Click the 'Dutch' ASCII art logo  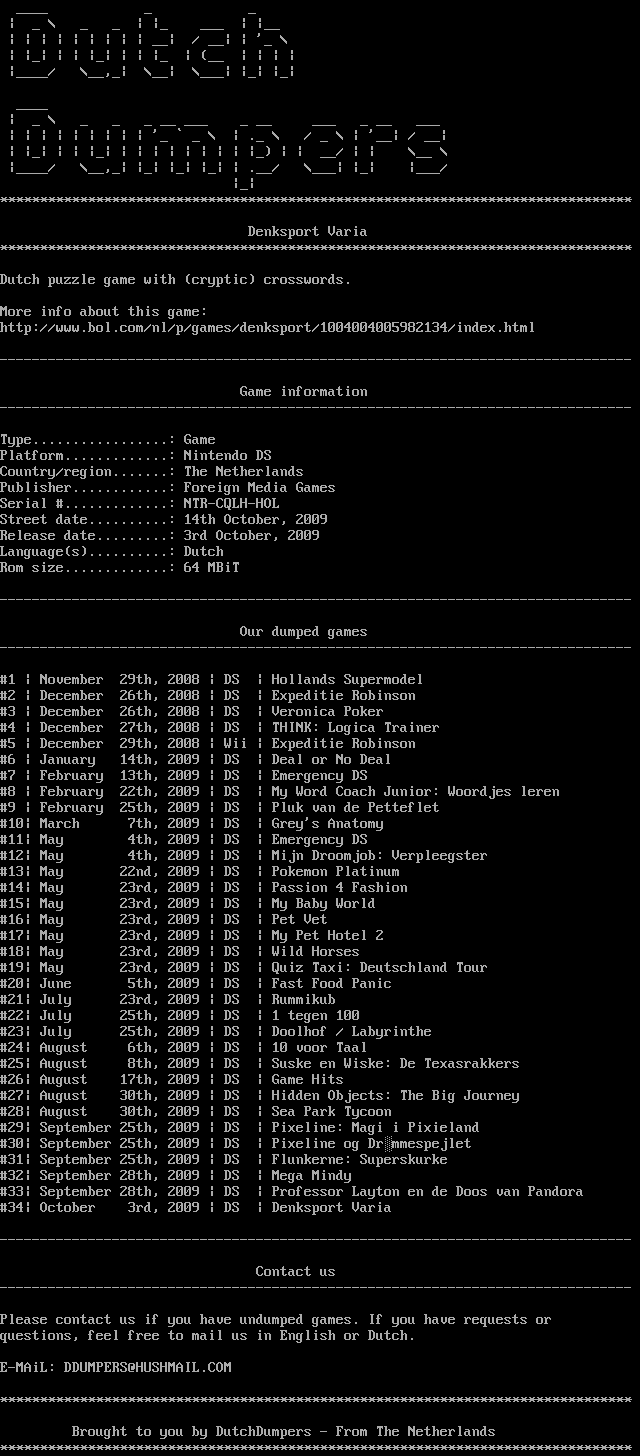tap(152, 44)
